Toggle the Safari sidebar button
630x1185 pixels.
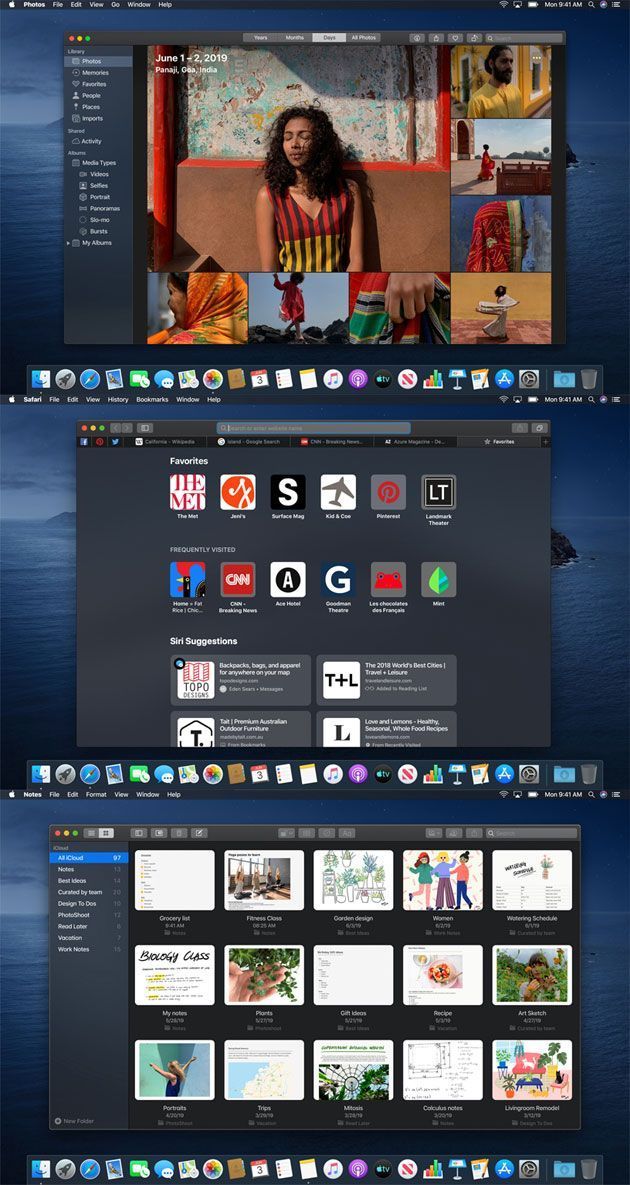145,428
